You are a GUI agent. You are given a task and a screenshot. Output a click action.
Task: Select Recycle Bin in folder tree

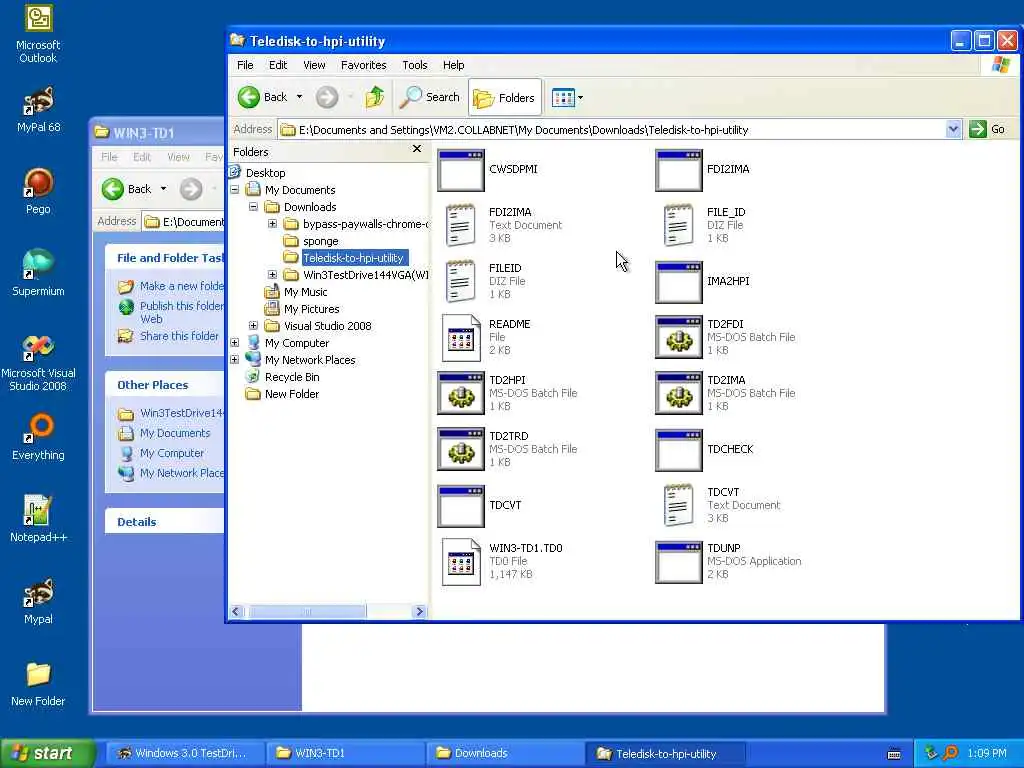291,377
